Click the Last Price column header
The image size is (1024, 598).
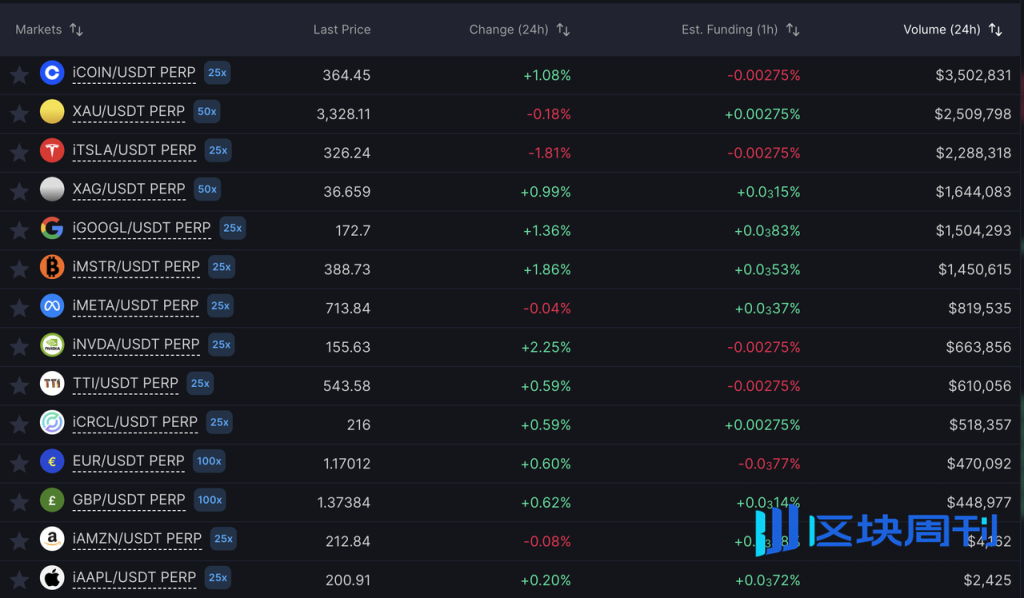(x=342, y=29)
